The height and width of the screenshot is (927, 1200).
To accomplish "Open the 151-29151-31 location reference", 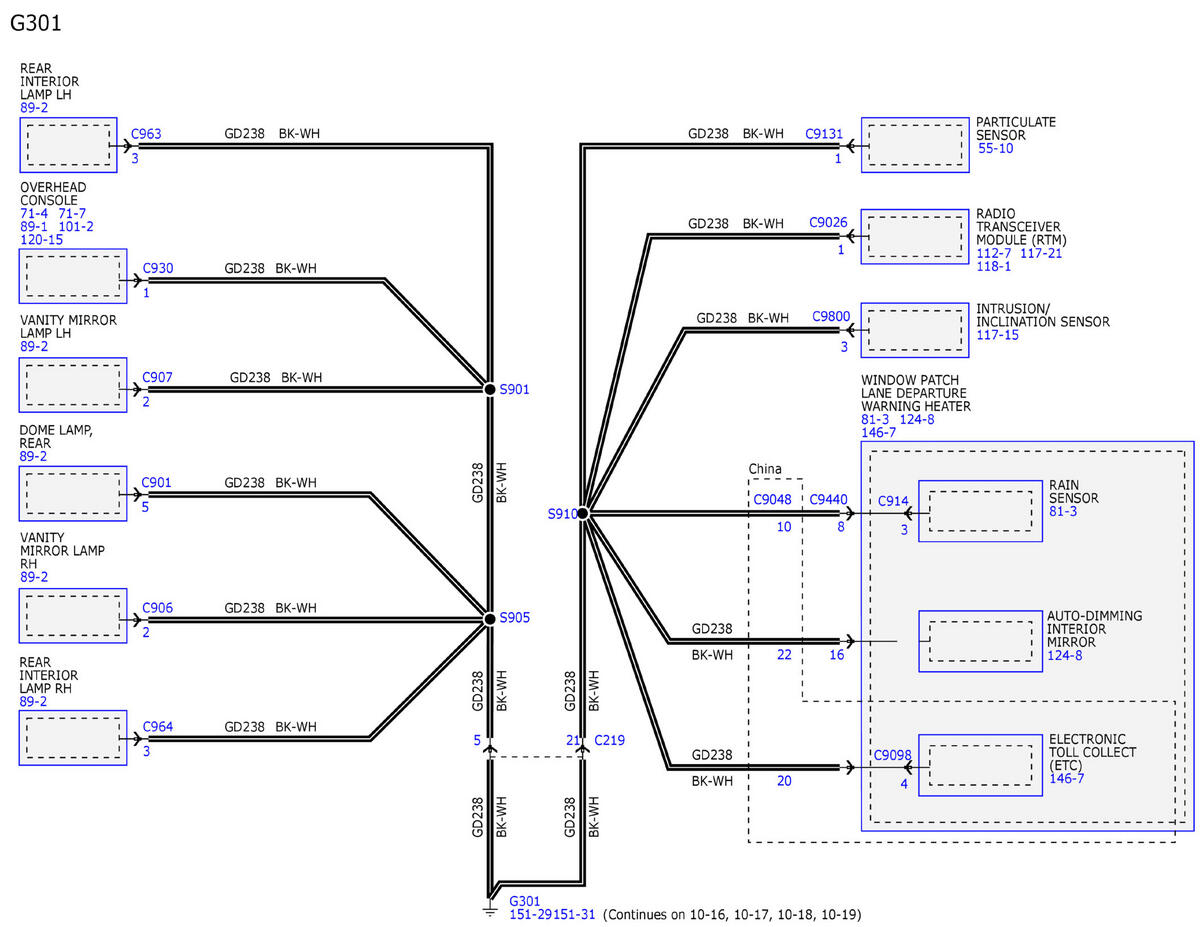I will pyautogui.click(x=553, y=915).
